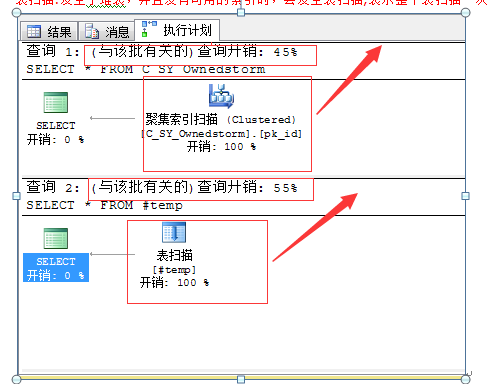Click the 聚集索引扫描 (Clustered) label
Viewport: 491px width, 384px height.
point(220,119)
